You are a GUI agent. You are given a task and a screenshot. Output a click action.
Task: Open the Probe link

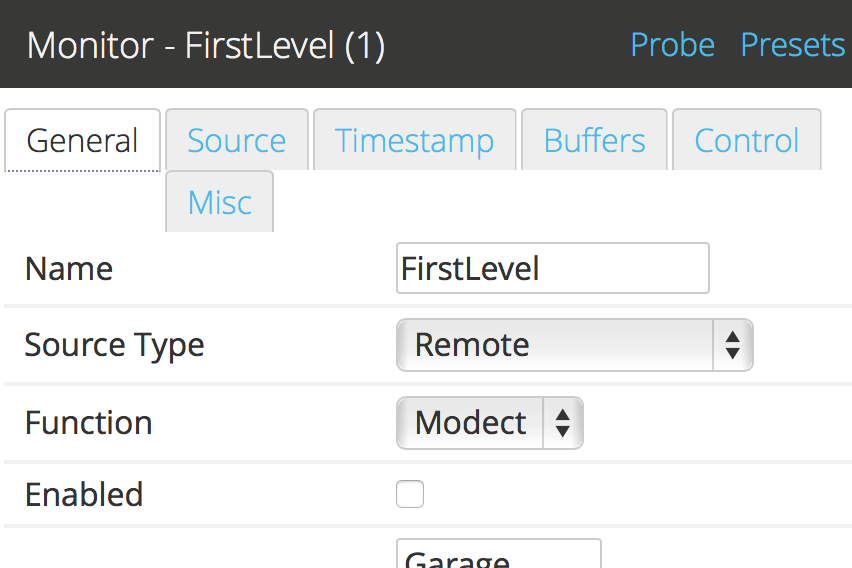click(x=672, y=45)
